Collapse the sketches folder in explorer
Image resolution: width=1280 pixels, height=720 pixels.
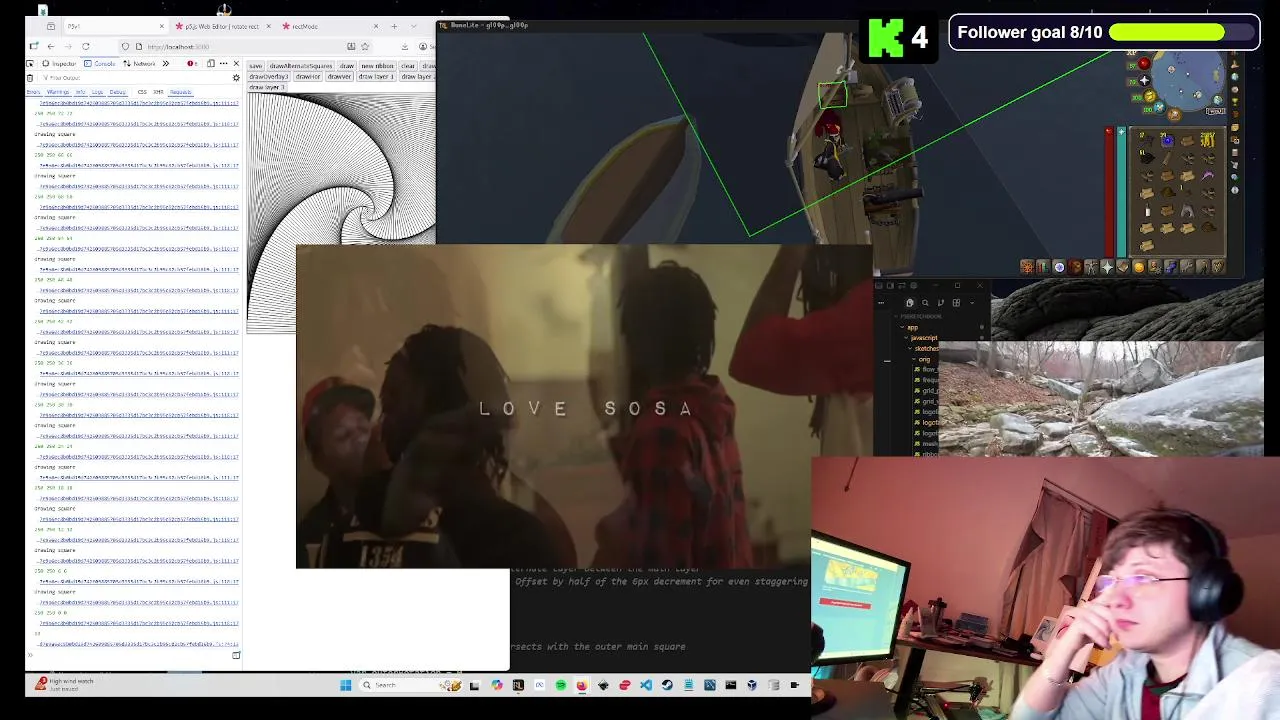tap(924, 348)
